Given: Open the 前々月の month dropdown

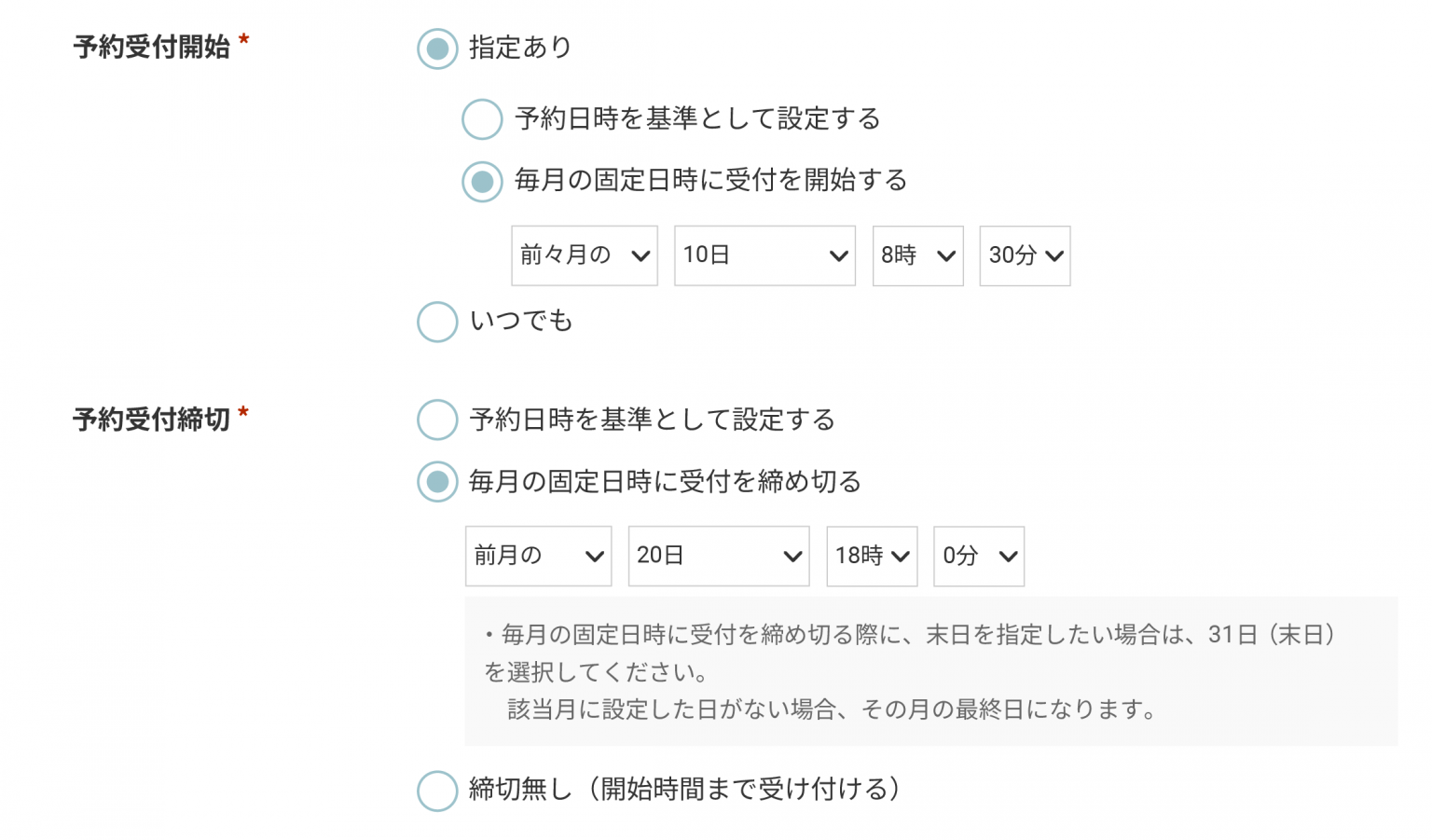Looking at the screenshot, I should coord(585,255).
